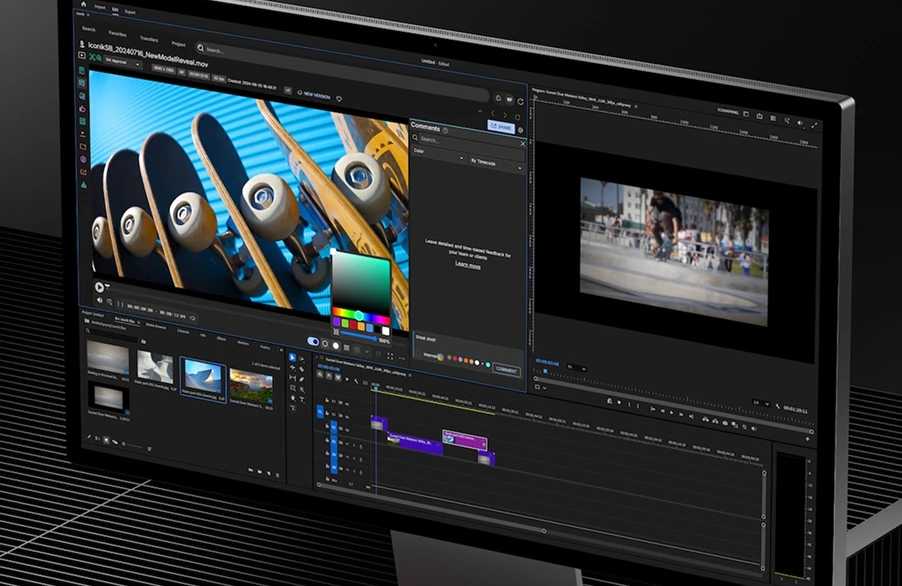The width and height of the screenshot is (902, 586).
Task: Pick the white comment color dot
Action: pos(477,362)
